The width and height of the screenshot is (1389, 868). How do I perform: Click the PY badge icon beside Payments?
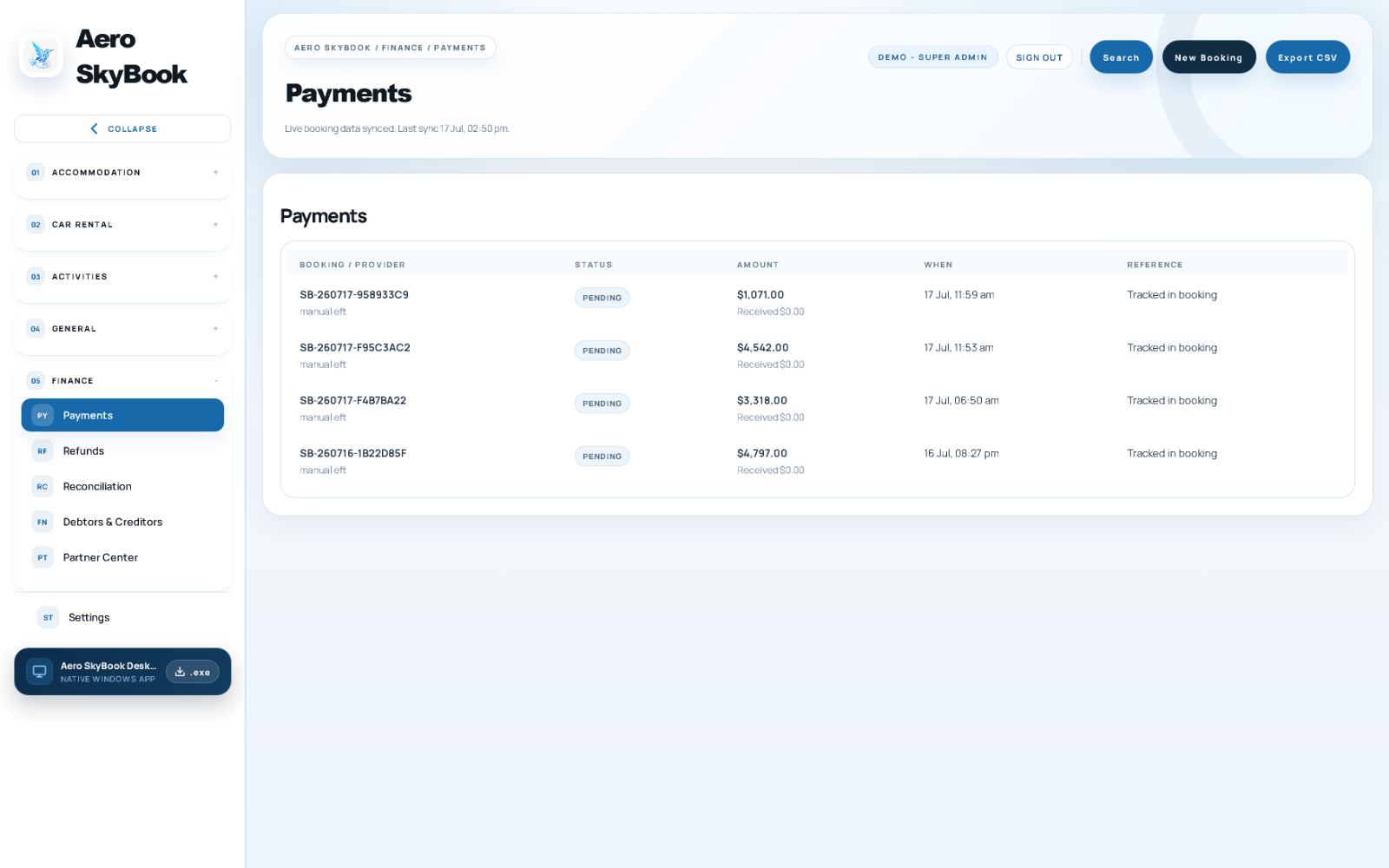tap(43, 416)
